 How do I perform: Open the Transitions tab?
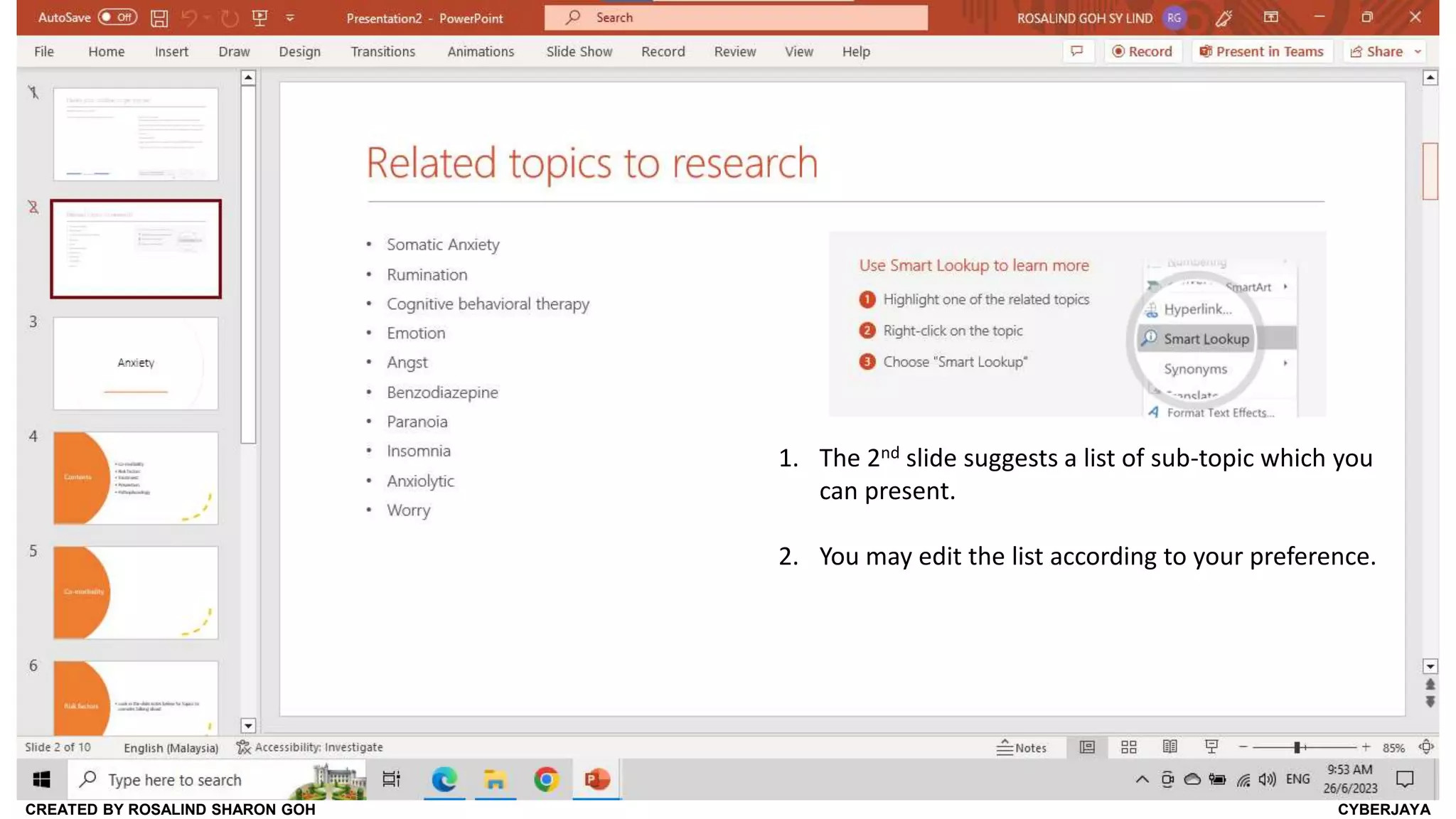click(382, 51)
